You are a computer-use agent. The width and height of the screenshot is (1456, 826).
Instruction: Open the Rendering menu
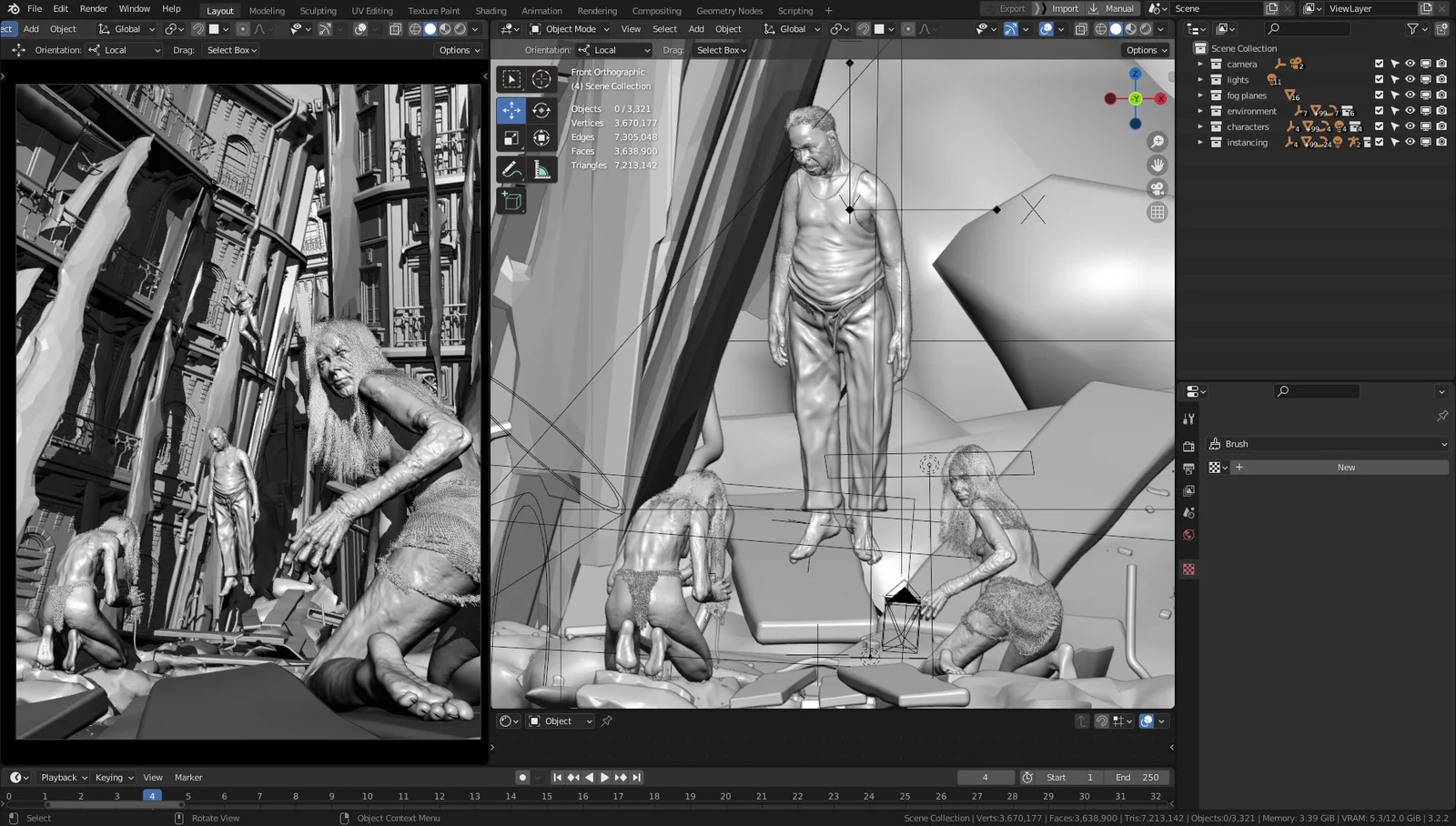pyautogui.click(x=597, y=10)
